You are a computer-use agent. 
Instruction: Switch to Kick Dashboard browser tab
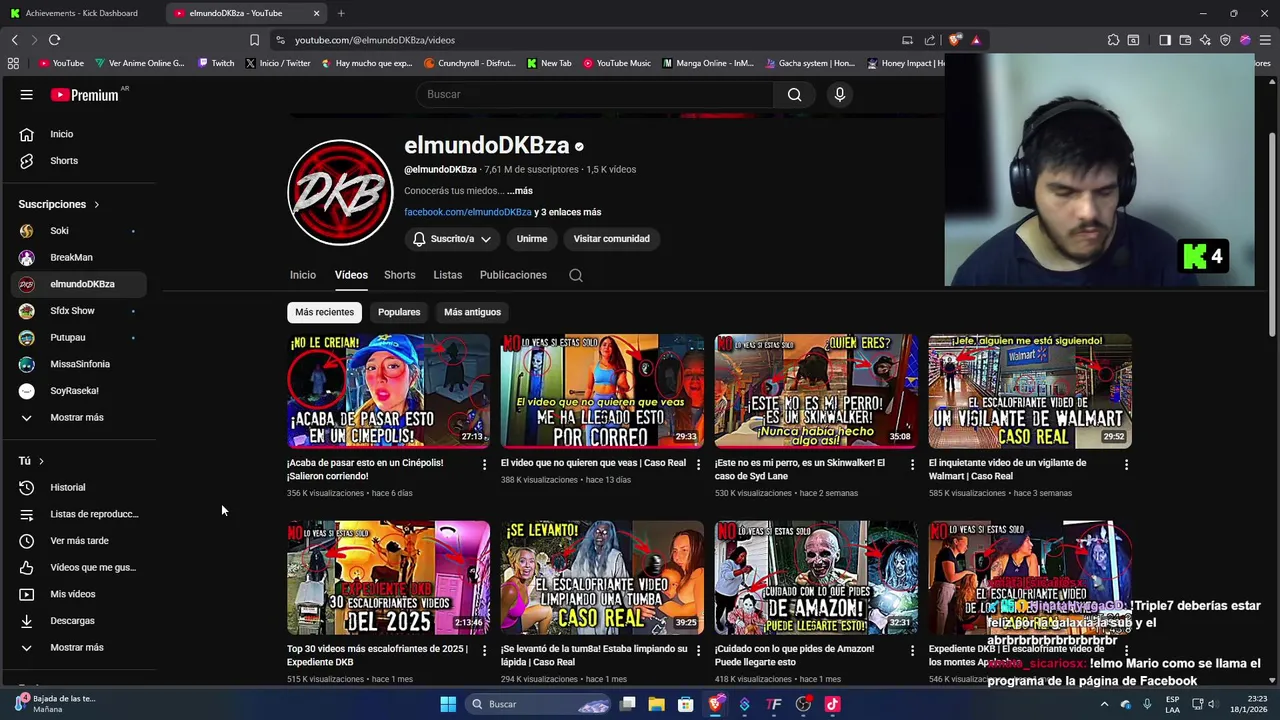[82, 13]
